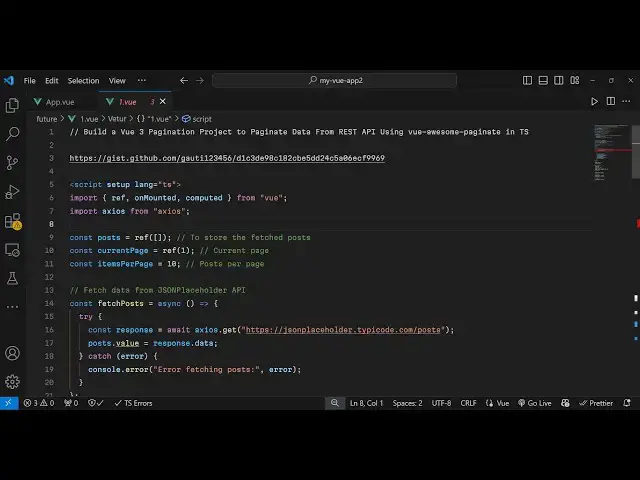Open the Edit menu
Image resolution: width=640 pixels, height=480 pixels.
[51, 81]
